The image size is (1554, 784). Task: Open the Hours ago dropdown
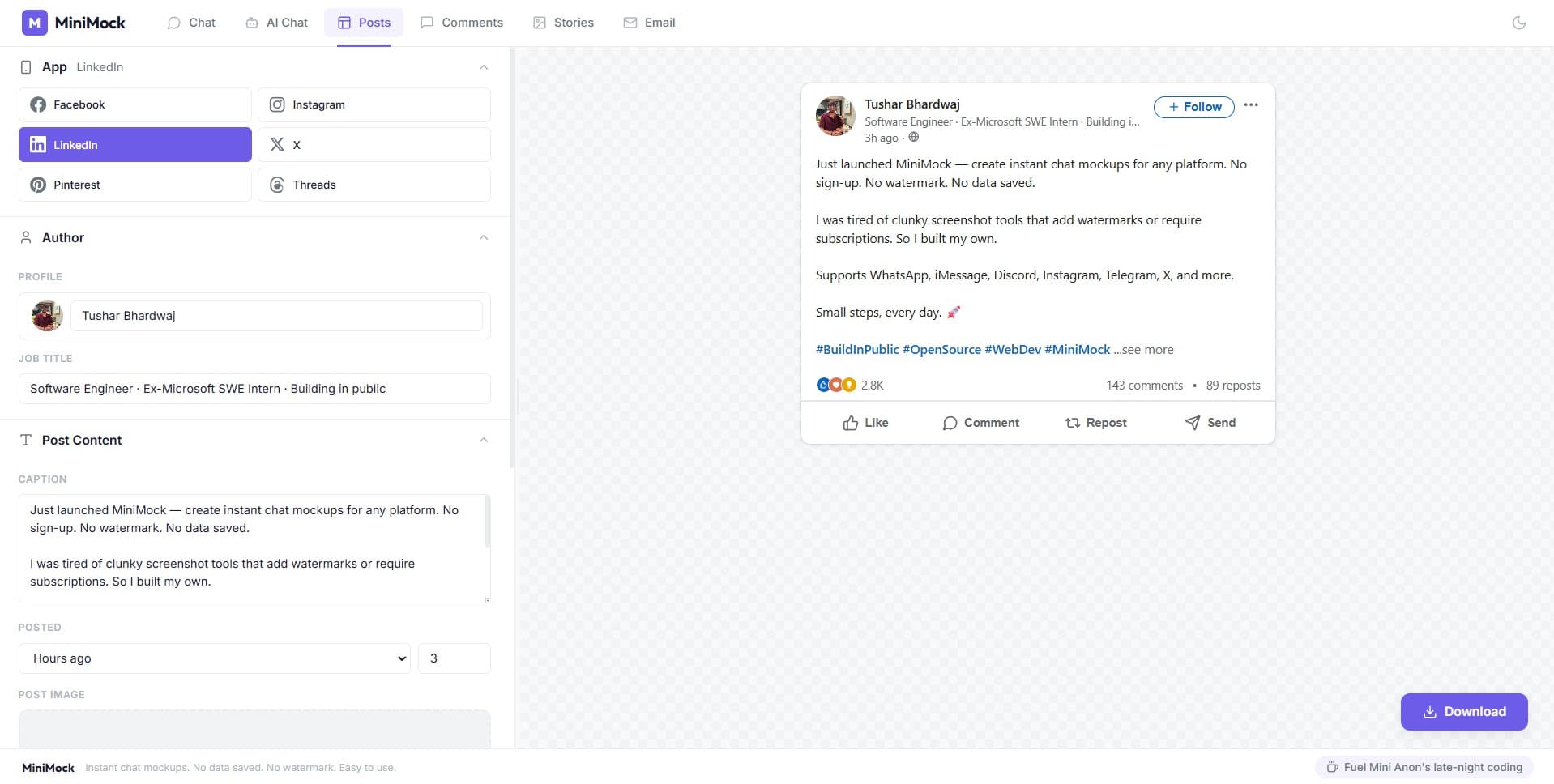(215, 659)
